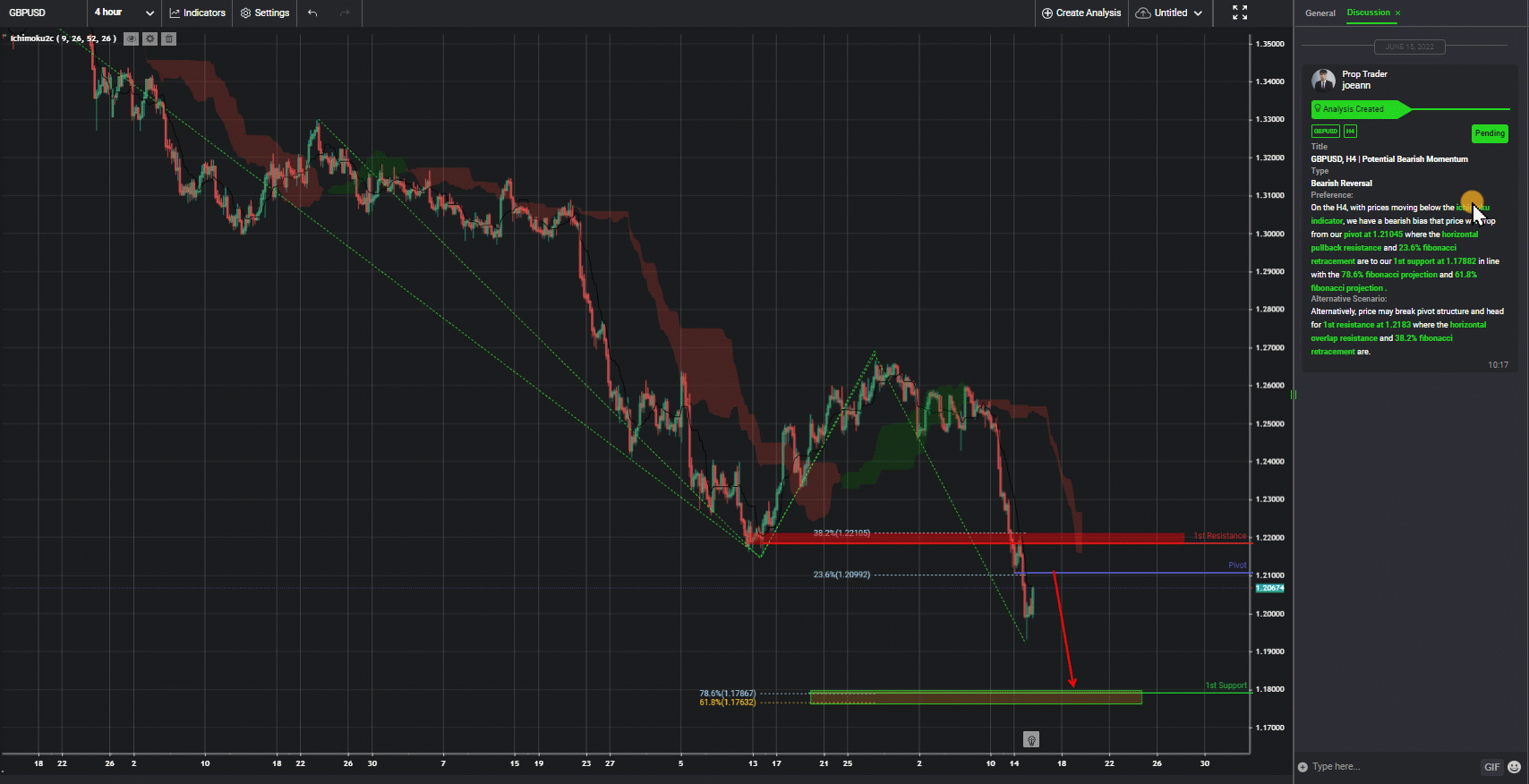Click the 38.2%(1.22105) fibonacci label
This screenshot has width=1529, height=784.
coord(841,533)
